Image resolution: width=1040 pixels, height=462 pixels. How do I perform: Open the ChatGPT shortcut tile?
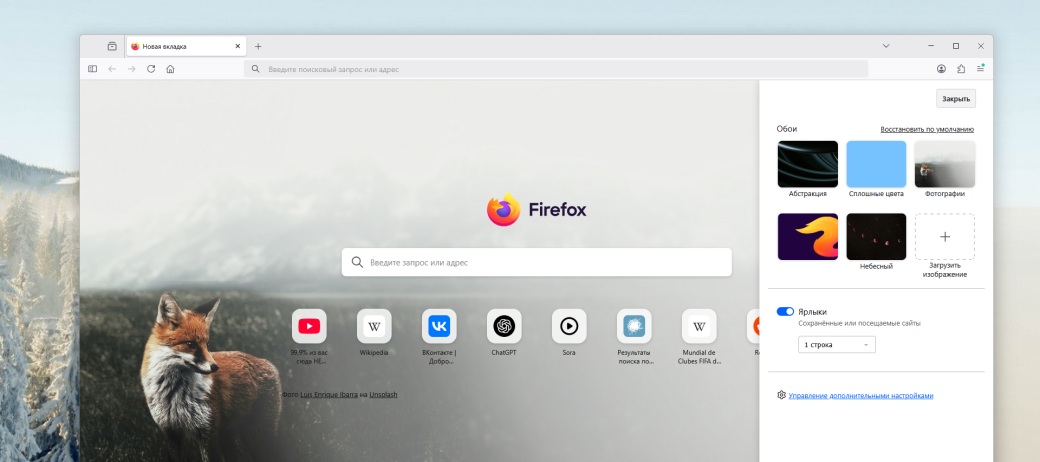point(504,326)
